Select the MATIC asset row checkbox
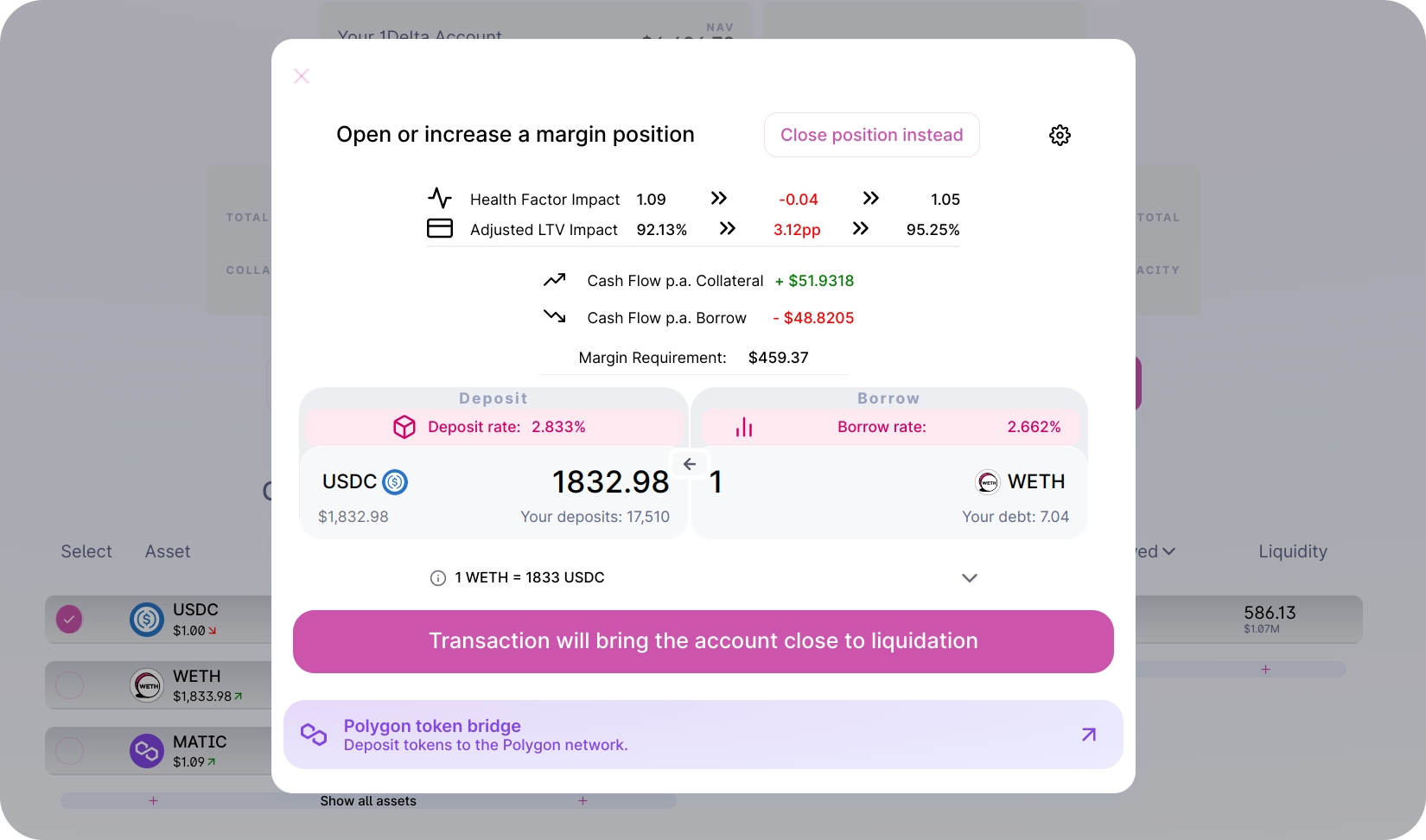This screenshot has width=1426, height=840. tap(69, 751)
